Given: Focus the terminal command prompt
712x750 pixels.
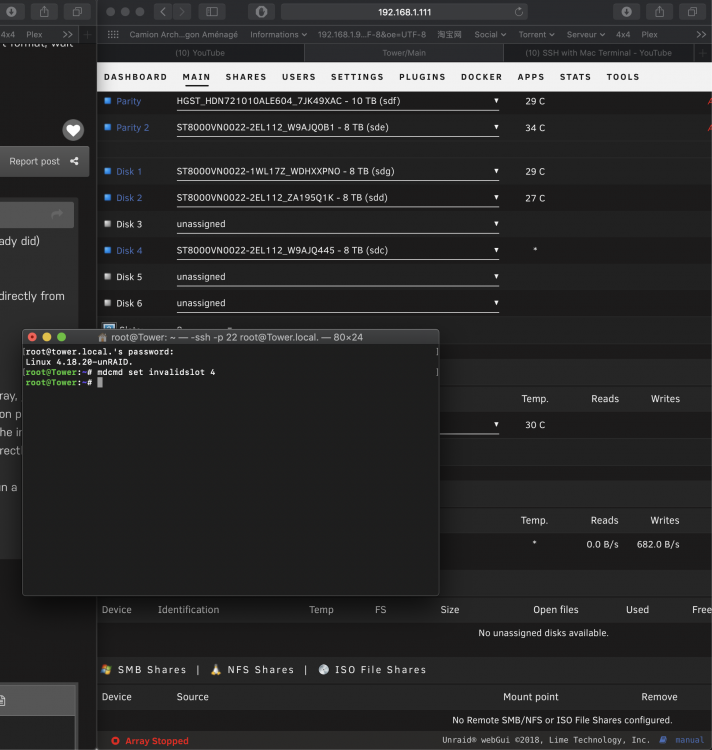Looking at the screenshot, I should point(100,382).
